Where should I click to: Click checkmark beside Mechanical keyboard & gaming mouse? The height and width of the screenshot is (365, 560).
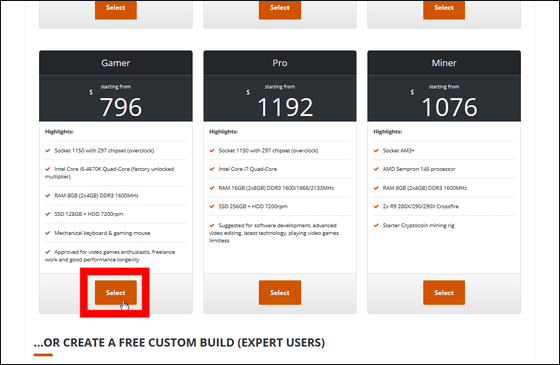[x=48, y=233]
